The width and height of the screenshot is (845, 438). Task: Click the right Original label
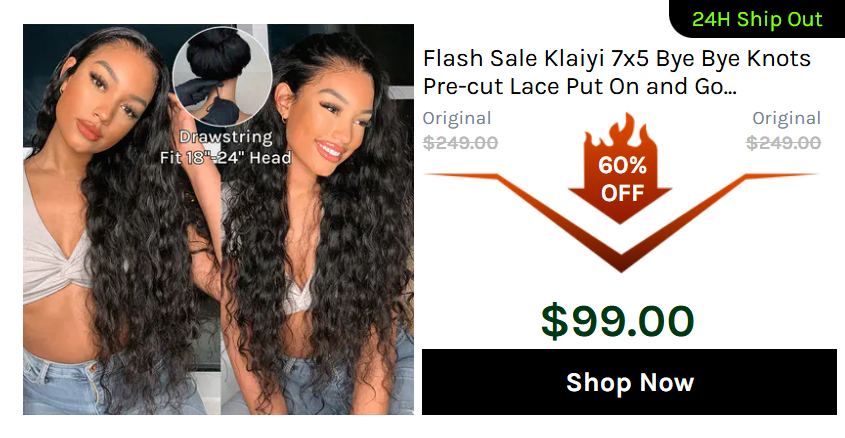coord(787,118)
